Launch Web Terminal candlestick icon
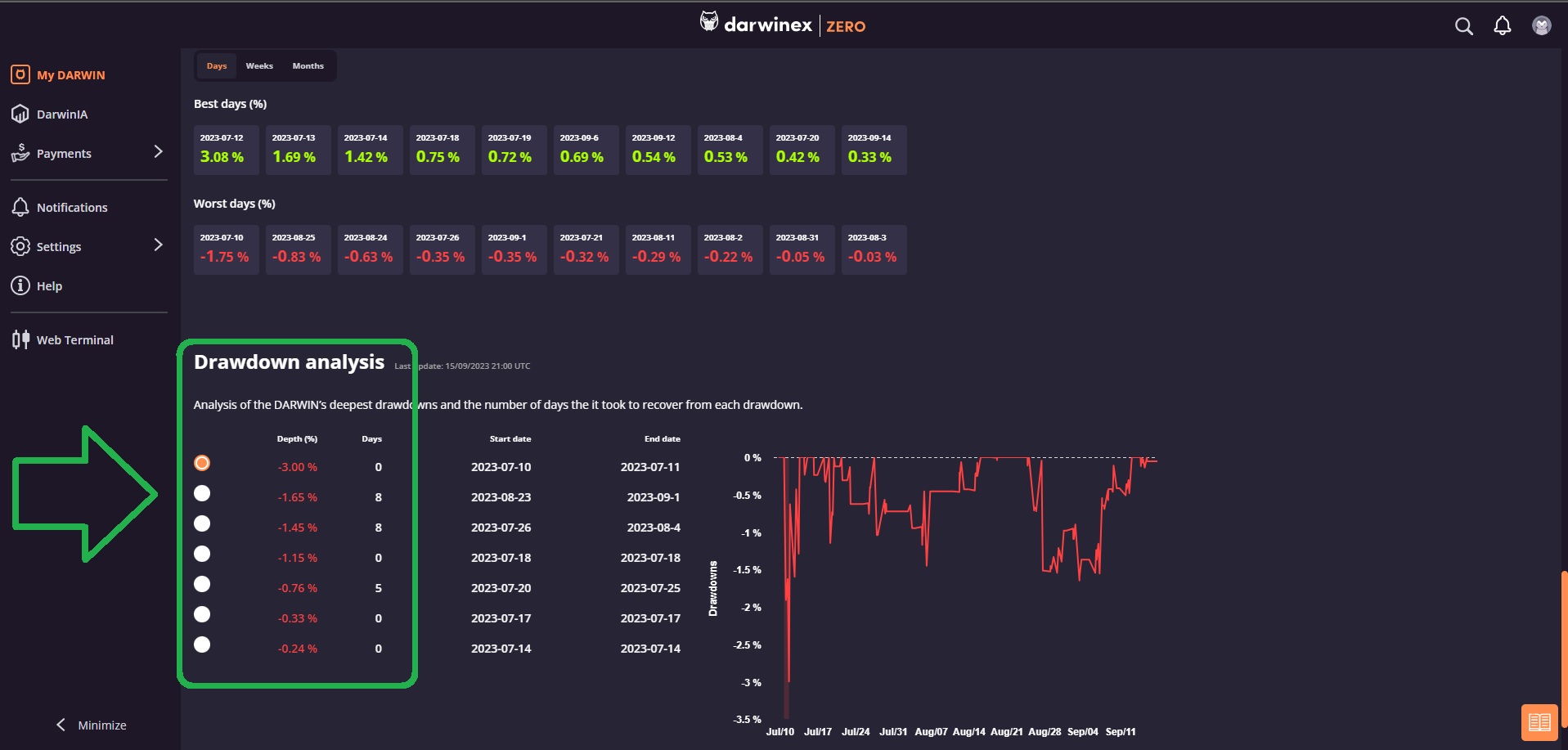Image resolution: width=1568 pixels, height=750 pixels. (x=20, y=339)
